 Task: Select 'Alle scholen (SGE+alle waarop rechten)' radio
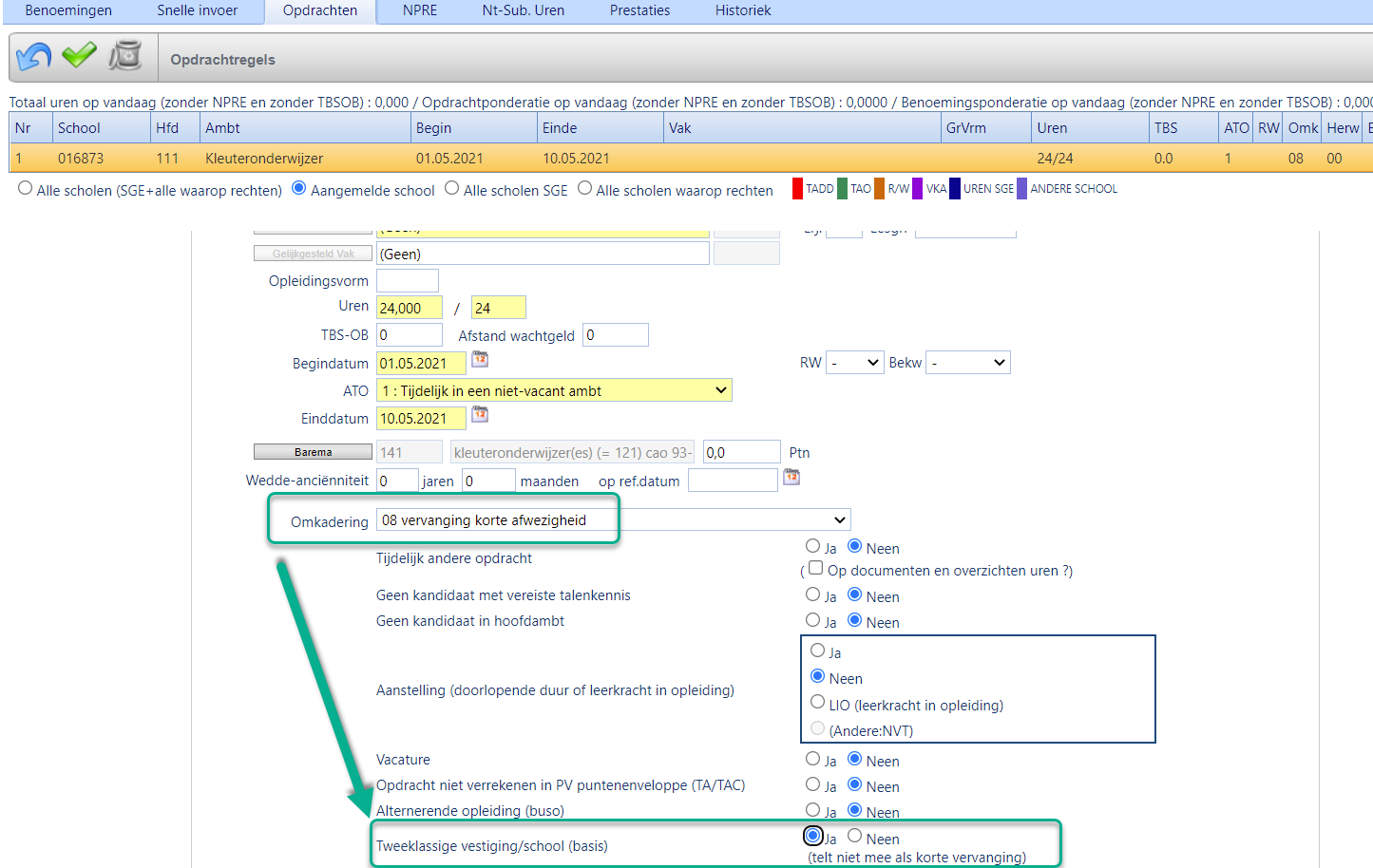coord(26,188)
